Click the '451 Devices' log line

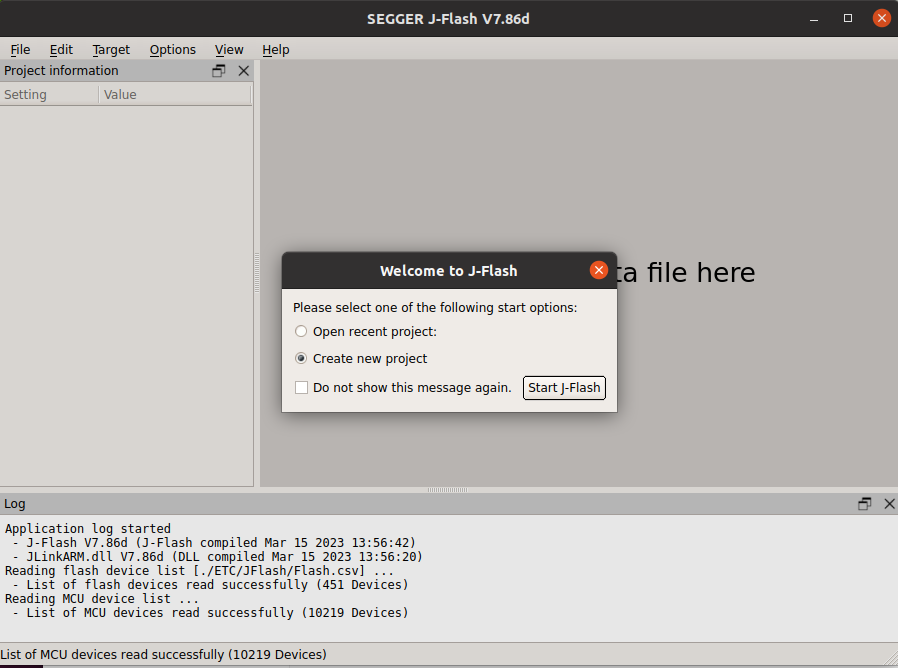coord(210,584)
